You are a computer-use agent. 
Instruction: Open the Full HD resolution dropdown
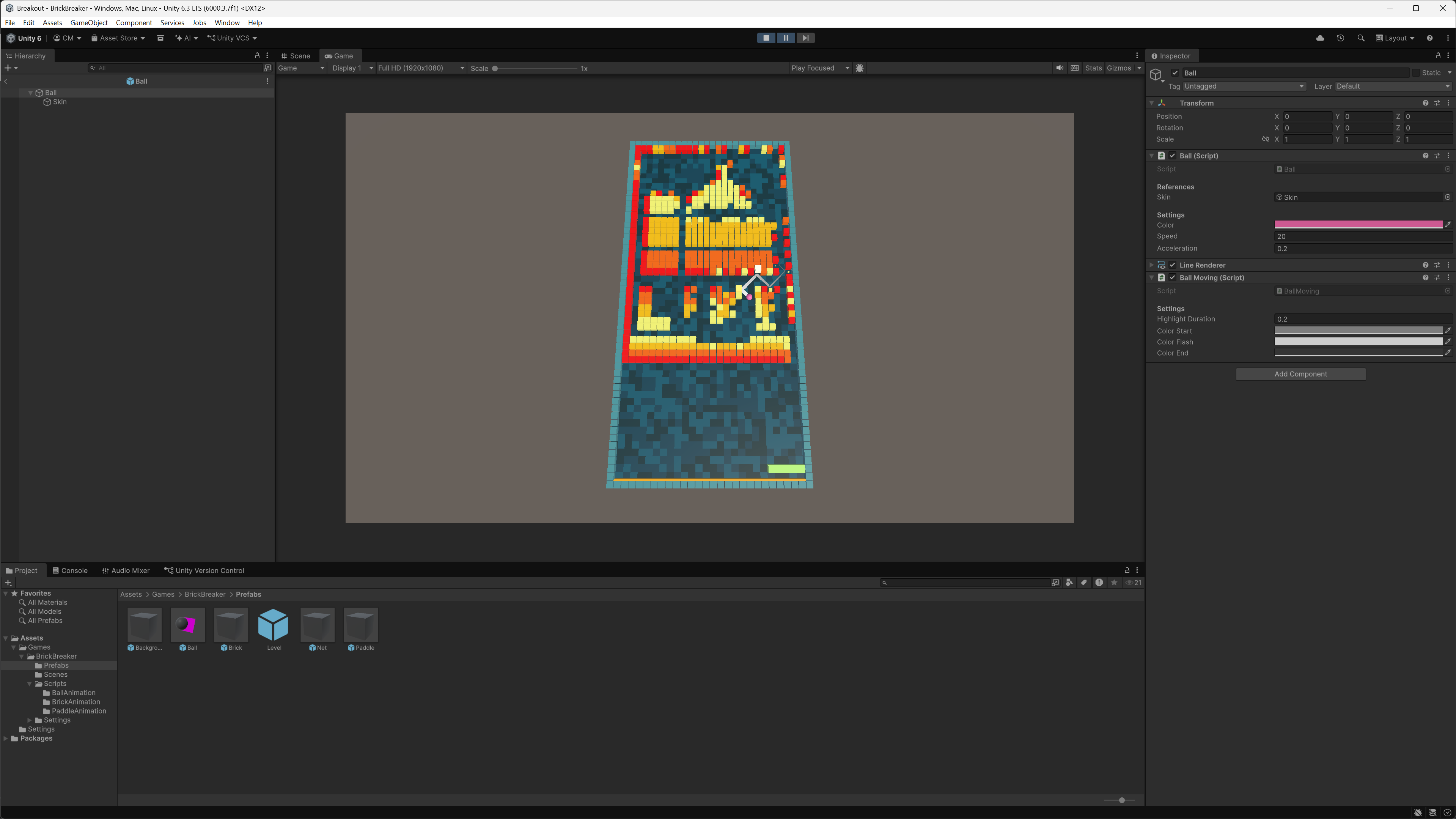pyautogui.click(x=420, y=68)
